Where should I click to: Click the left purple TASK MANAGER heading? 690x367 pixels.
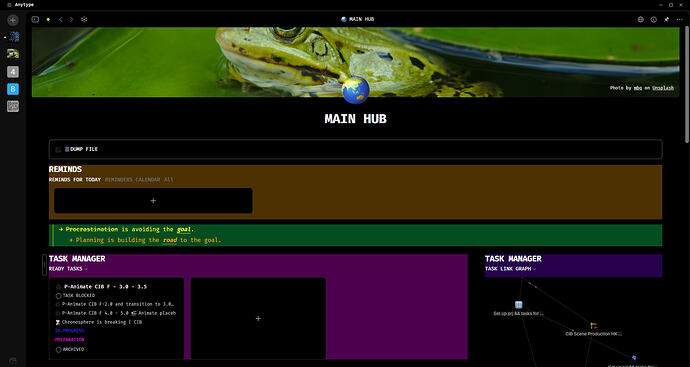(x=77, y=259)
